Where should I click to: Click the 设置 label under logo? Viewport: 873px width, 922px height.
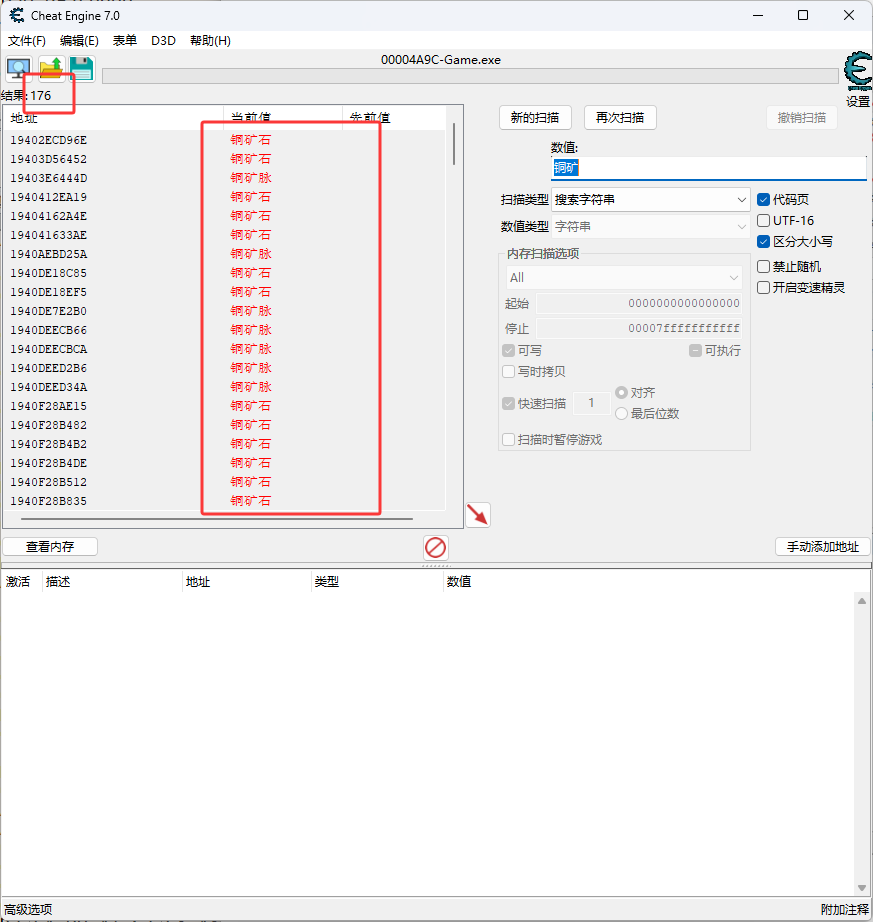858,102
